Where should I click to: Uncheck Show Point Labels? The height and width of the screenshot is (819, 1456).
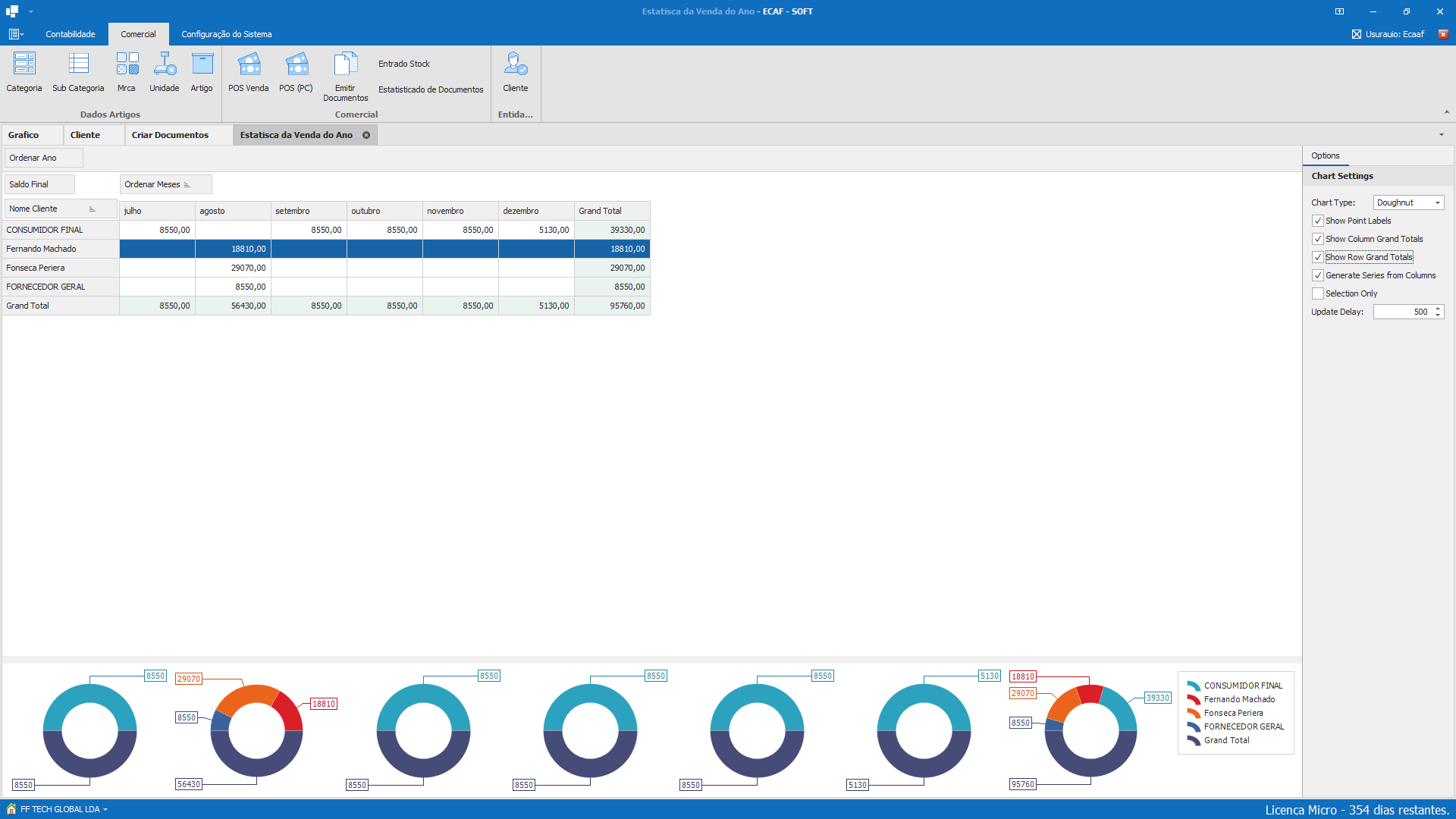point(1318,221)
